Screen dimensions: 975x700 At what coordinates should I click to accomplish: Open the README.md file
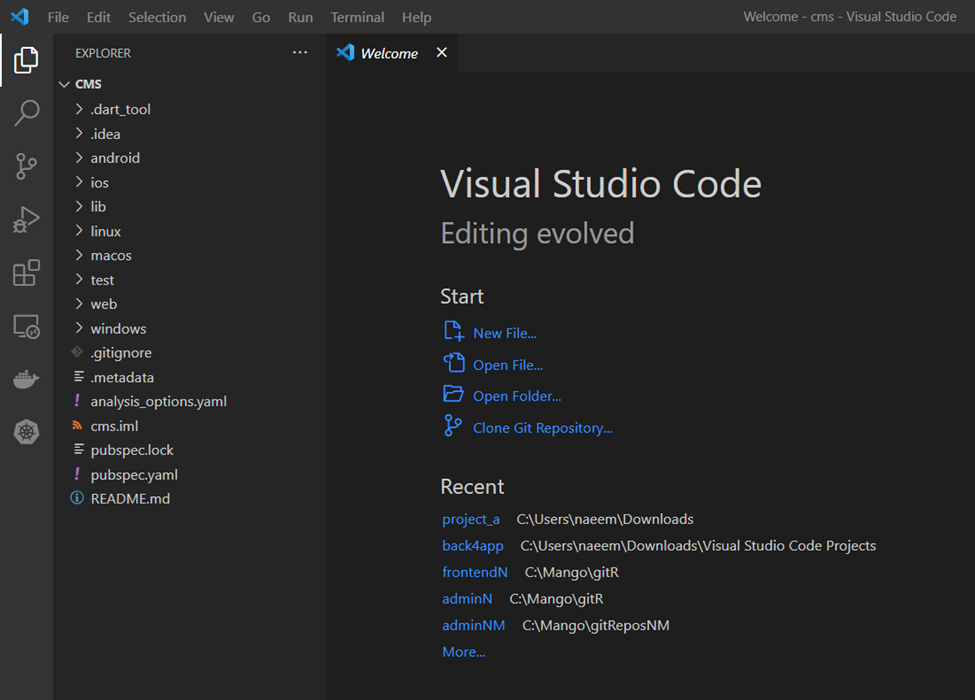tap(130, 498)
